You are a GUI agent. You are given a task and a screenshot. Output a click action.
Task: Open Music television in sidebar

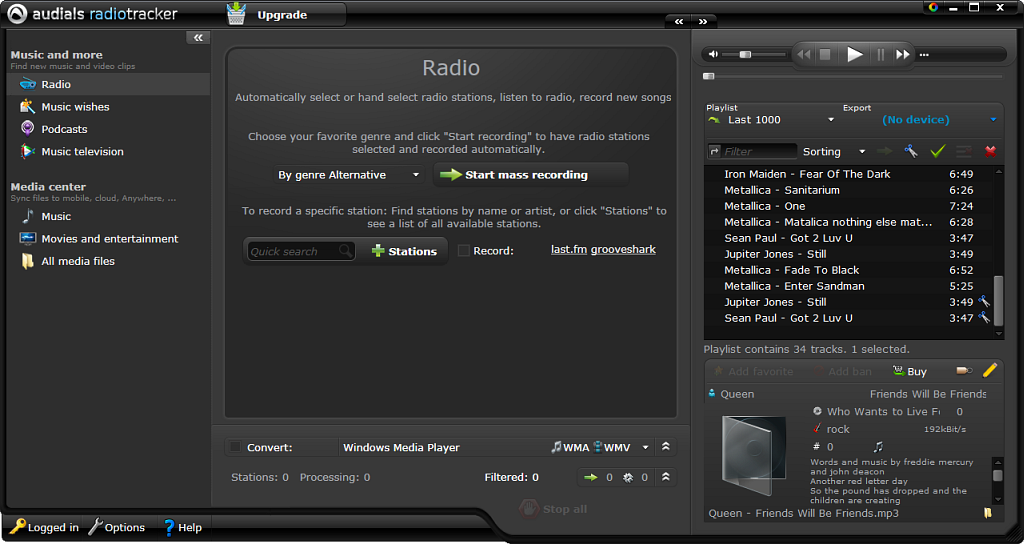click(82, 152)
